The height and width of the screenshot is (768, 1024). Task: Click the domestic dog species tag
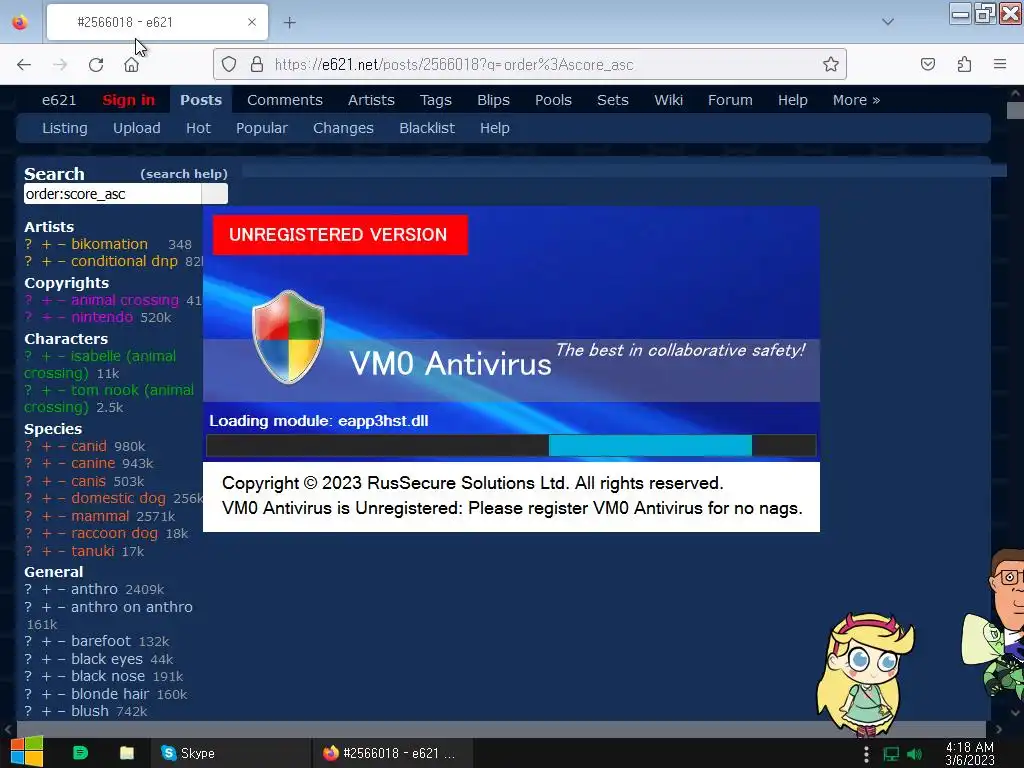pyautogui.click(x=118, y=498)
